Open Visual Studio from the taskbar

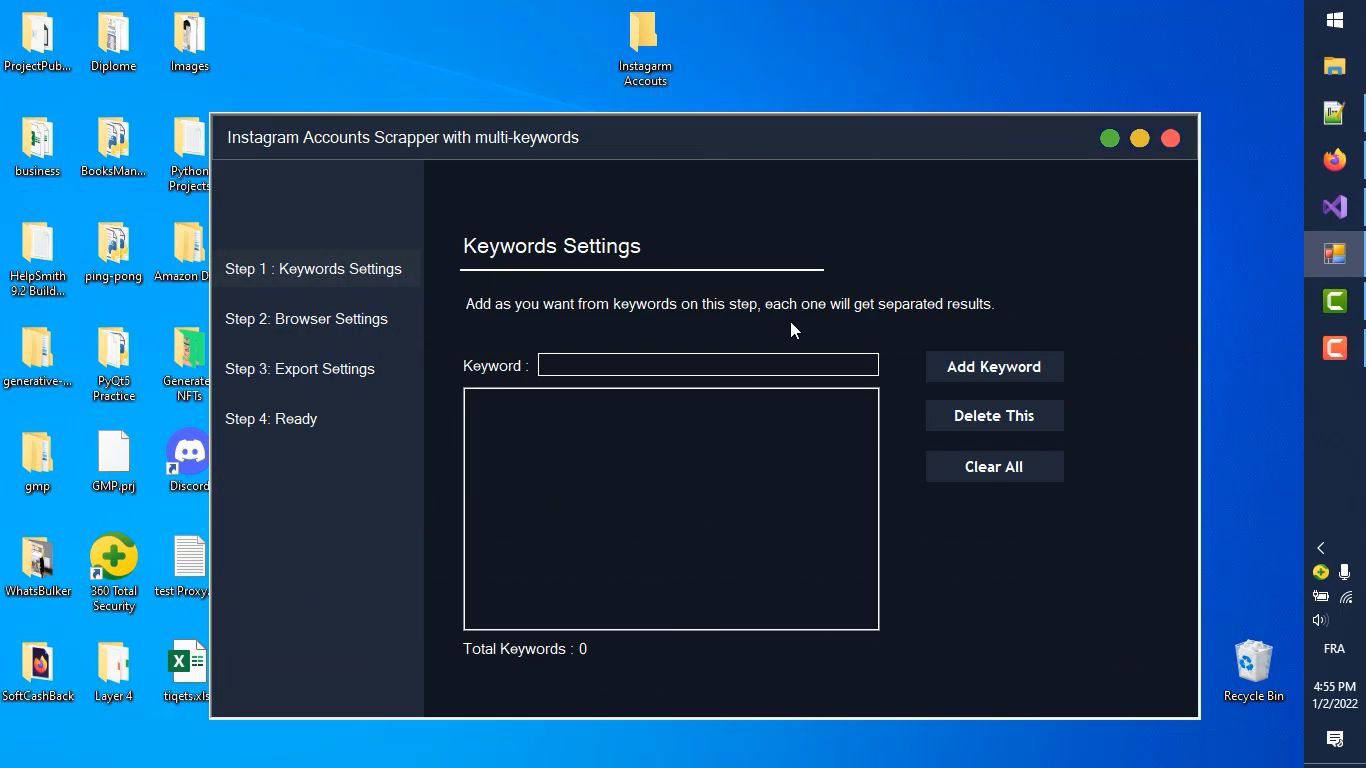(x=1334, y=207)
